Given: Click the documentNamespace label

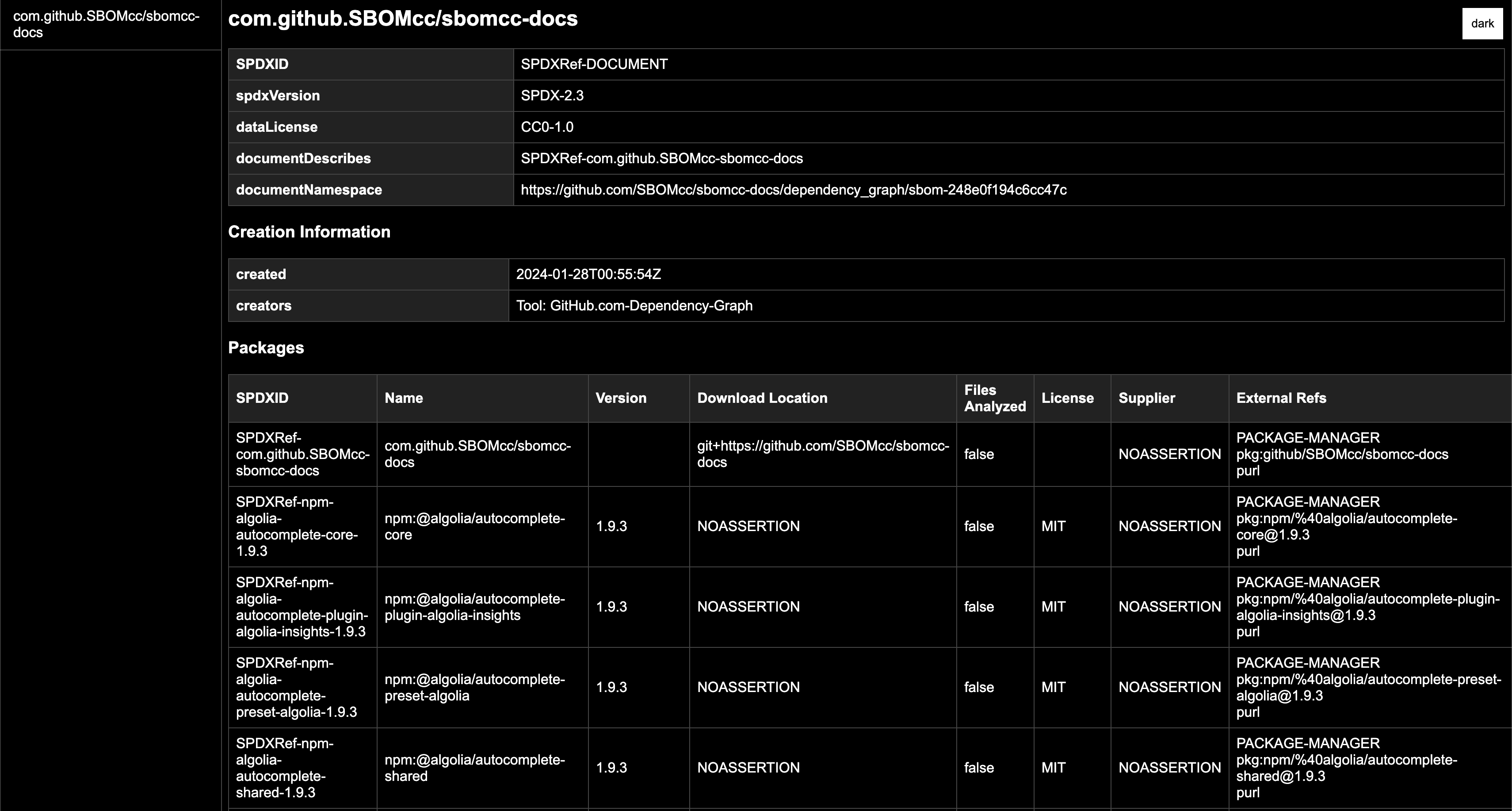Looking at the screenshot, I should 309,190.
